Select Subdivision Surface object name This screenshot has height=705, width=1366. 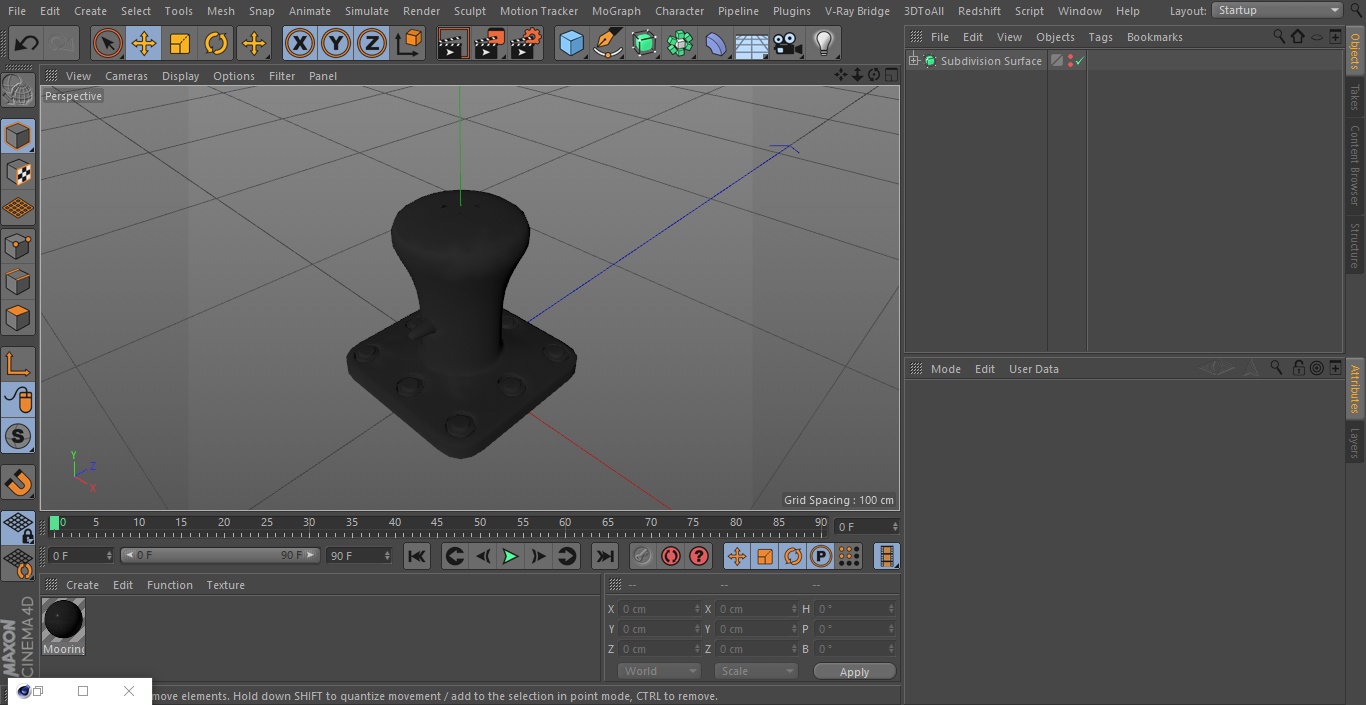click(x=991, y=61)
